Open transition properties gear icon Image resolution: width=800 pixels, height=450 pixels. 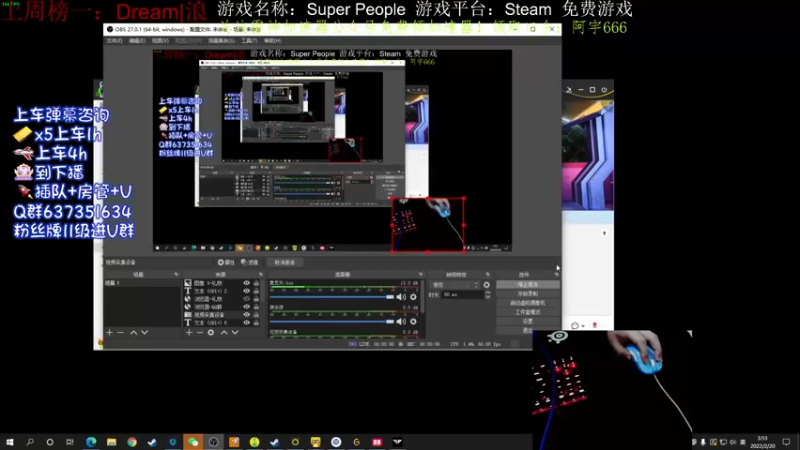point(486,285)
